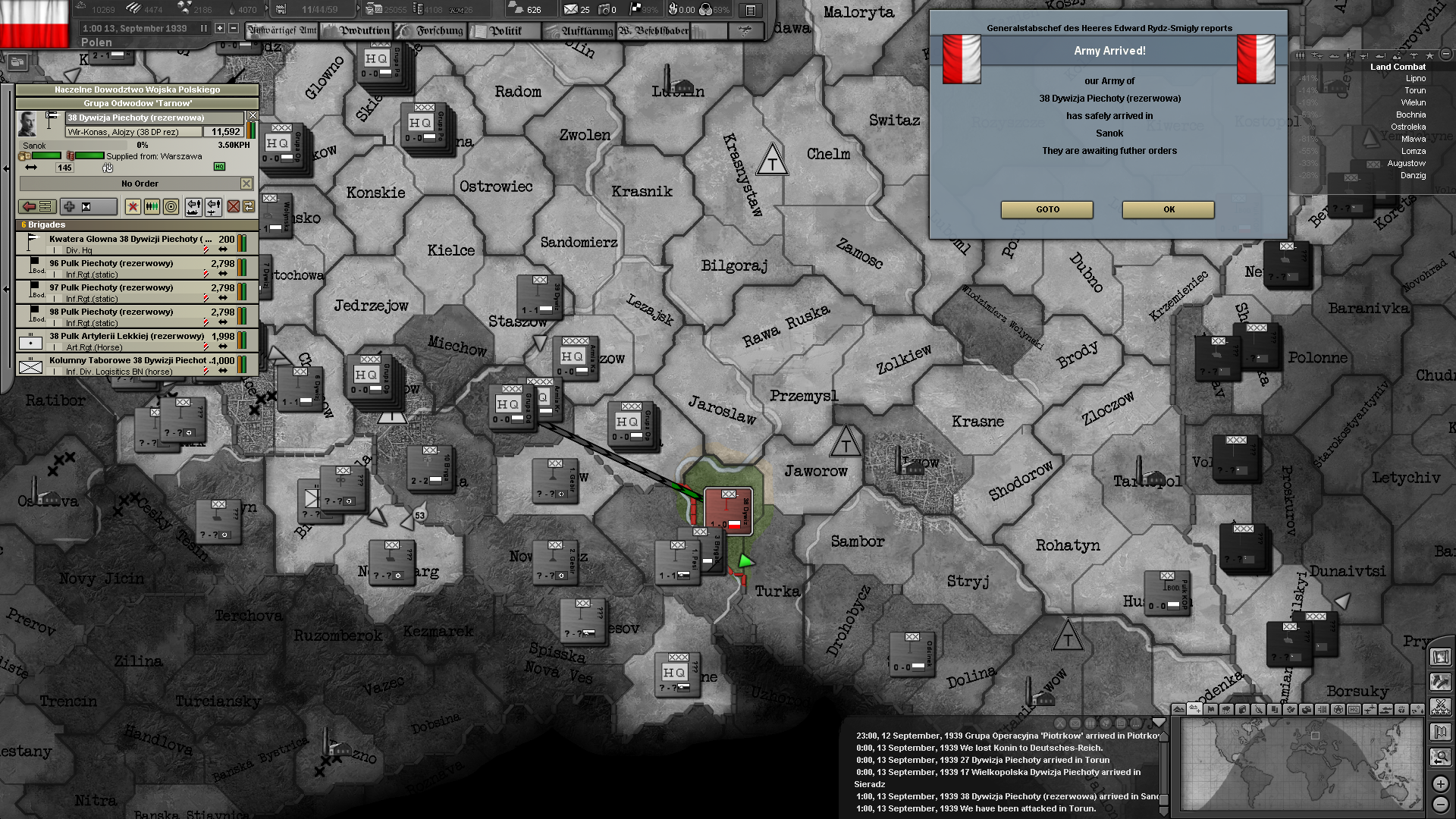
Task: Open the Politik tab
Action: pos(504,31)
